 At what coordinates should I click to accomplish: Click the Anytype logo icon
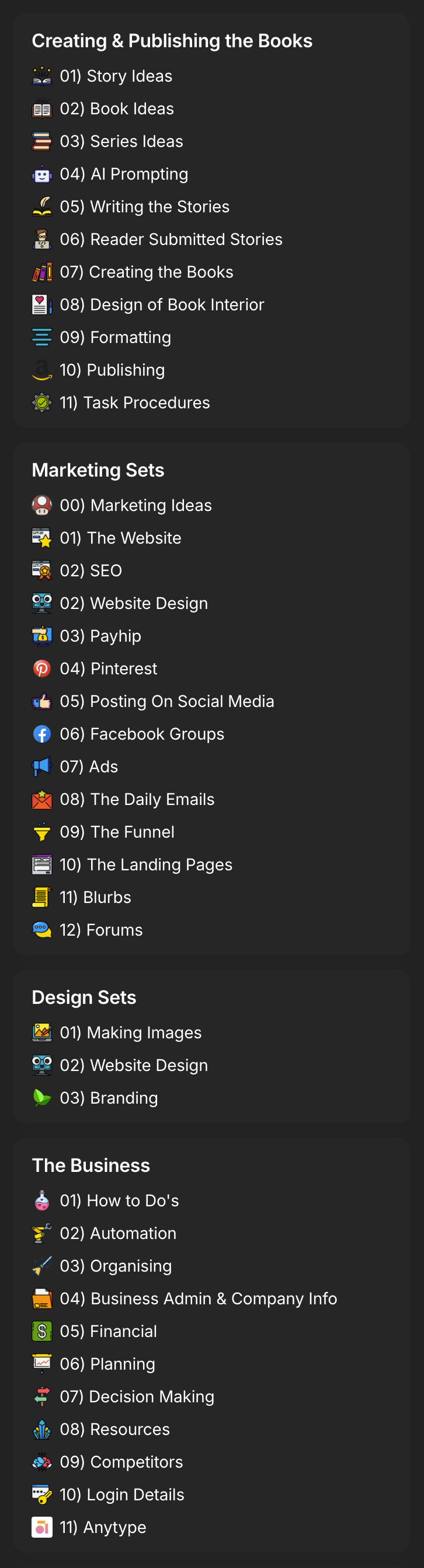coord(41,1527)
